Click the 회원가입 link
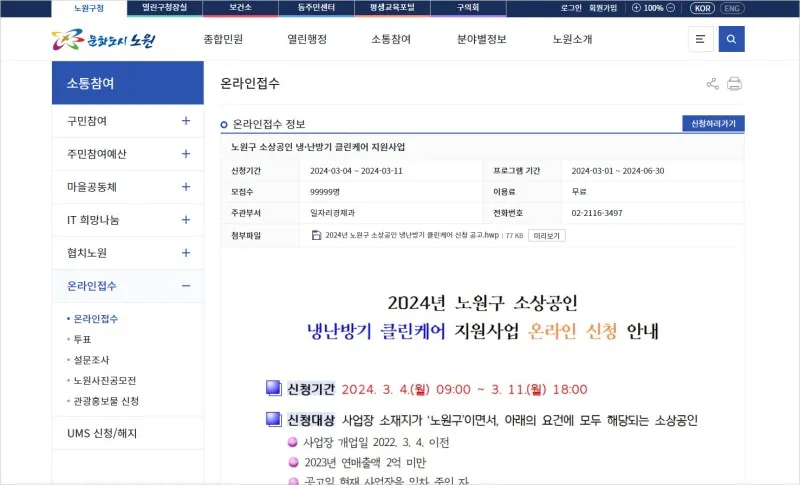The height and width of the screenshot is (485, 800). click(603, 8)
